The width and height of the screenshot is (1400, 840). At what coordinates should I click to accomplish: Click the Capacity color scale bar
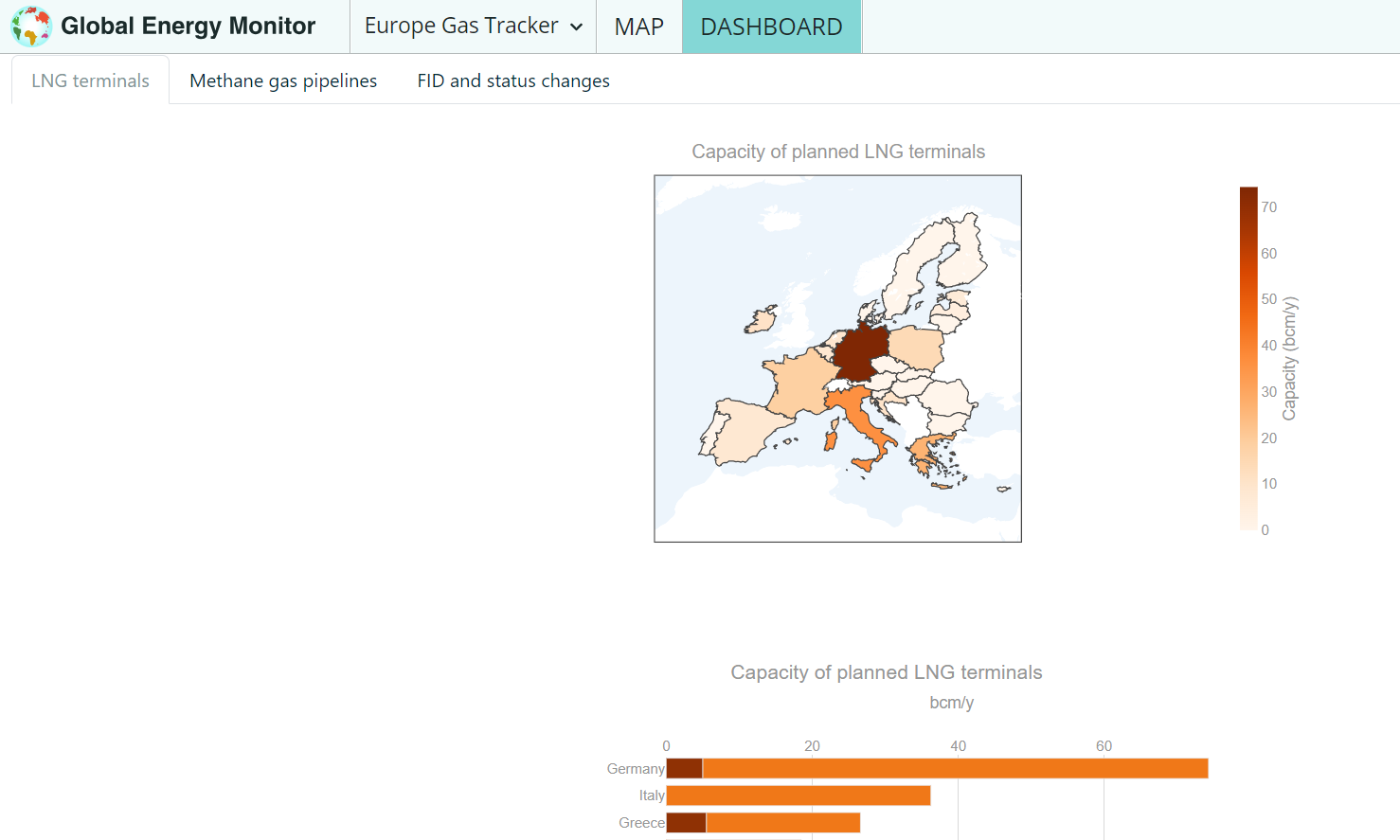[1248, 358]
